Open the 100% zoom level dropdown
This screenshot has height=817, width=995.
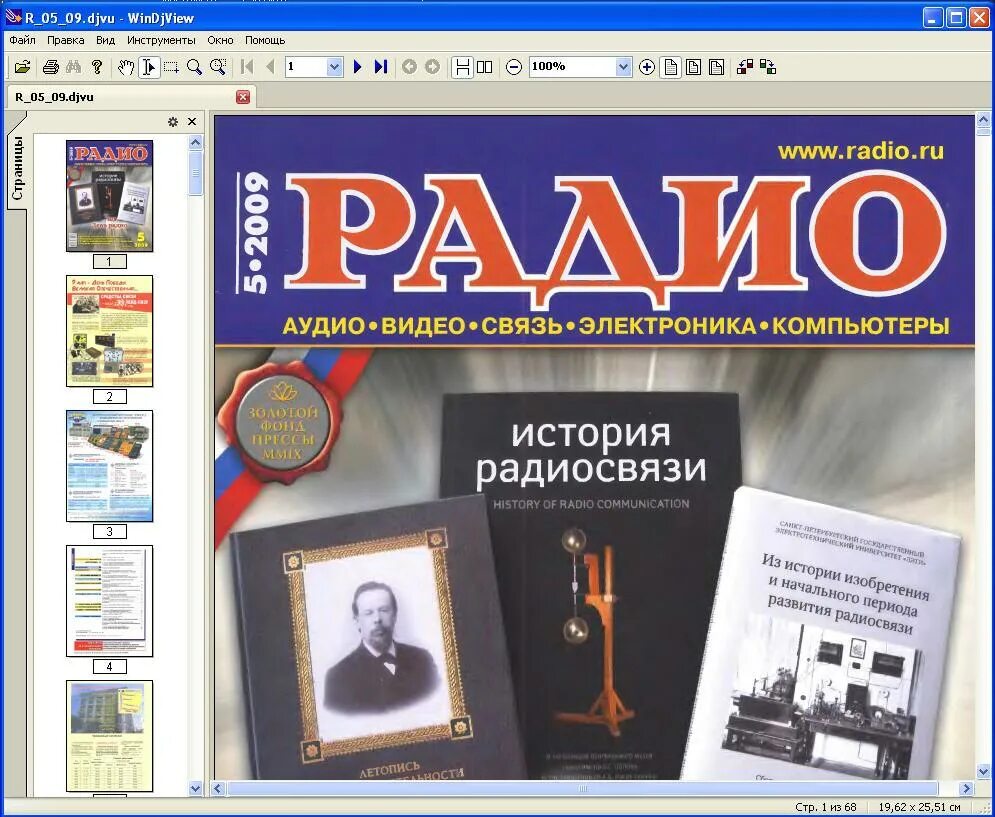(623, 67)
